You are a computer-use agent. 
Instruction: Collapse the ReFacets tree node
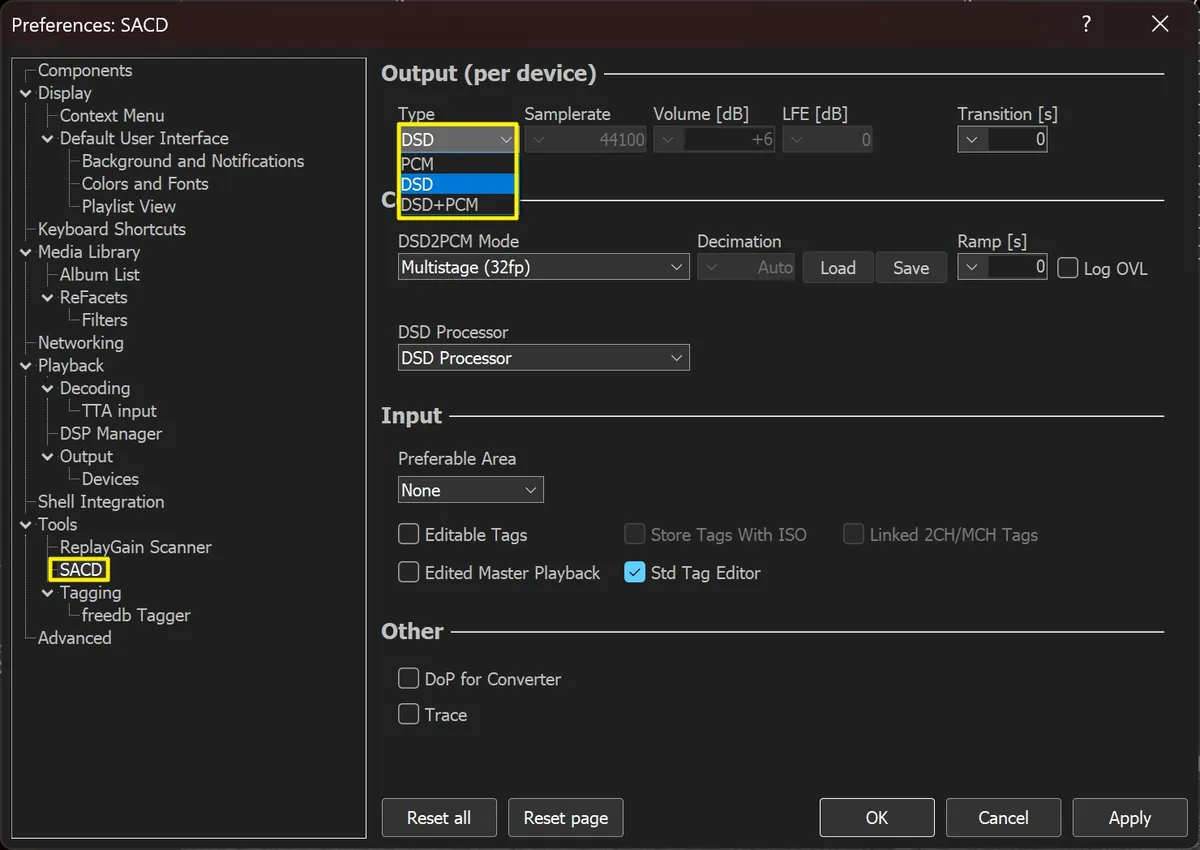[48, 297]
